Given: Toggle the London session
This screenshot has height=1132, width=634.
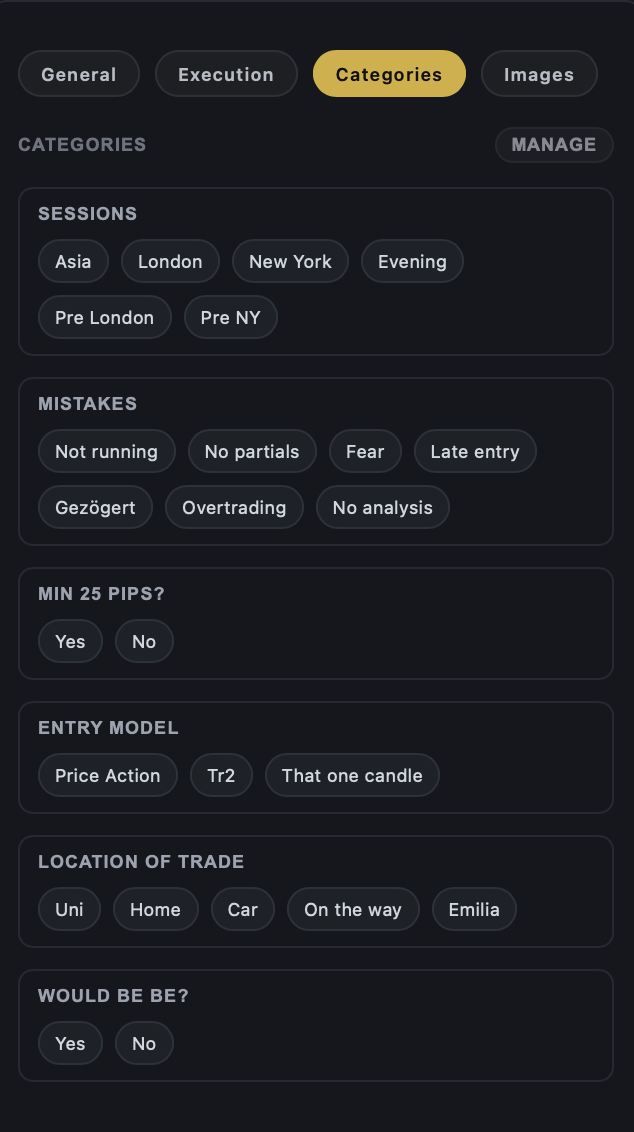Looking at the screenshot, I should (170, 261).
